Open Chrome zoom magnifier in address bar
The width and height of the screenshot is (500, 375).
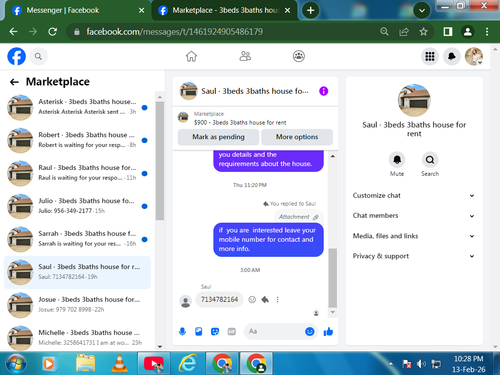384,32
